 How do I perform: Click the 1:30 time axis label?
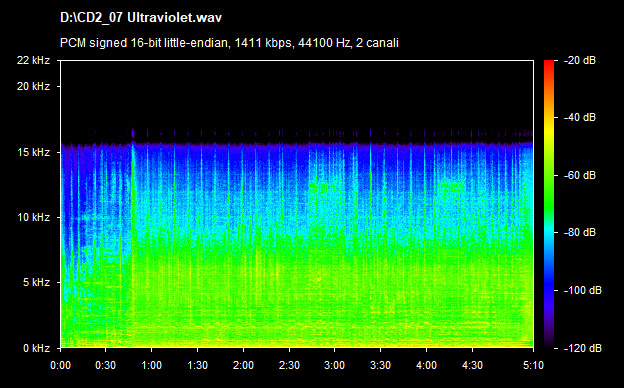pyautogui.click(x=197, y=365)
